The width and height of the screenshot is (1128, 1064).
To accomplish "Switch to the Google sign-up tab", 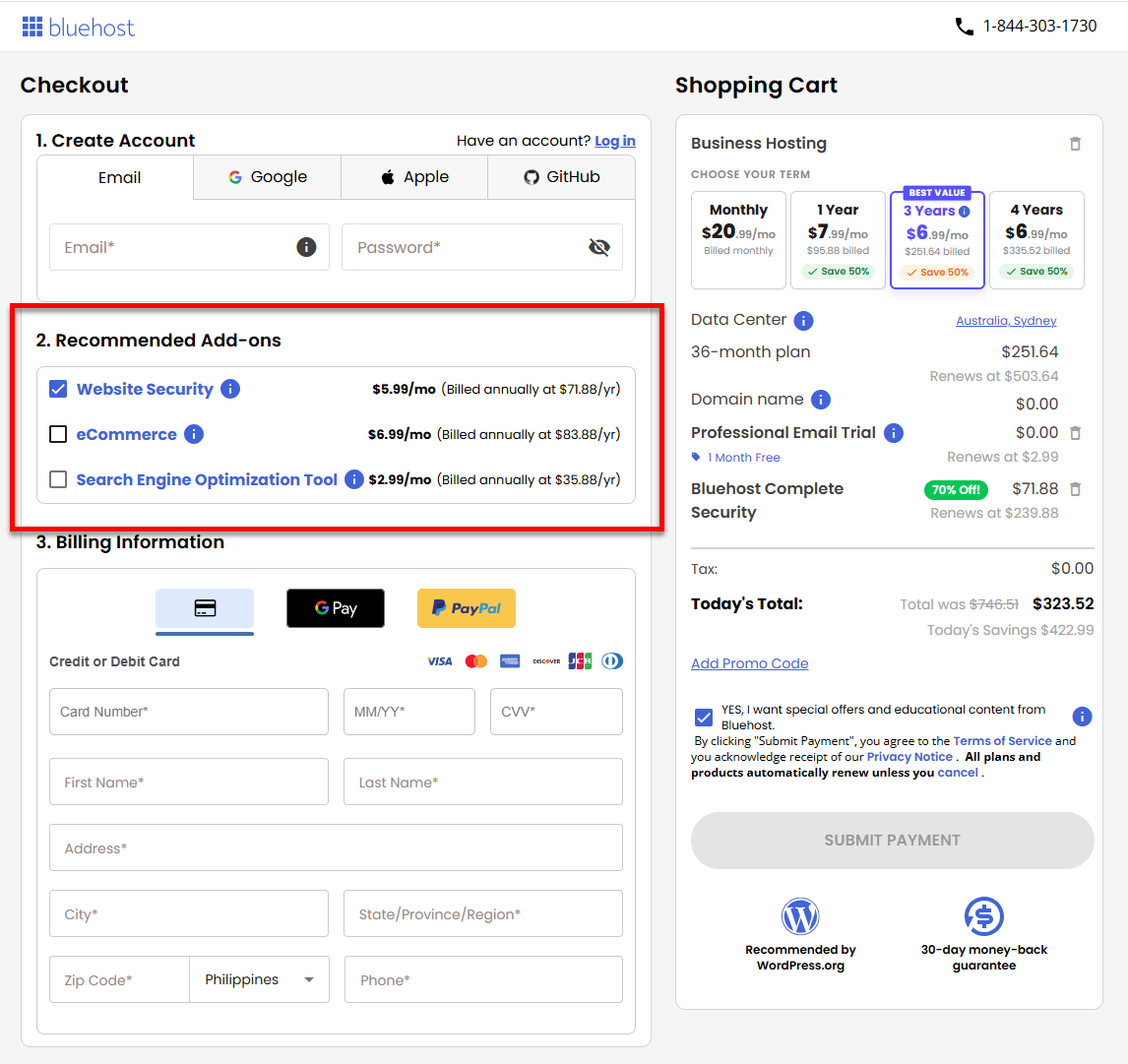I will [x=268, y=178].
